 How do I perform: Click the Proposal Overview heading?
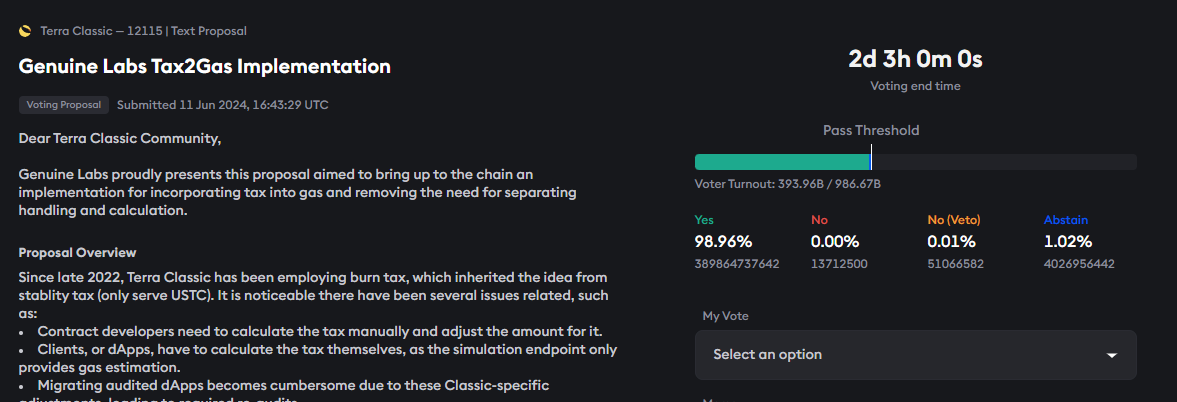(x=77, y=253)
